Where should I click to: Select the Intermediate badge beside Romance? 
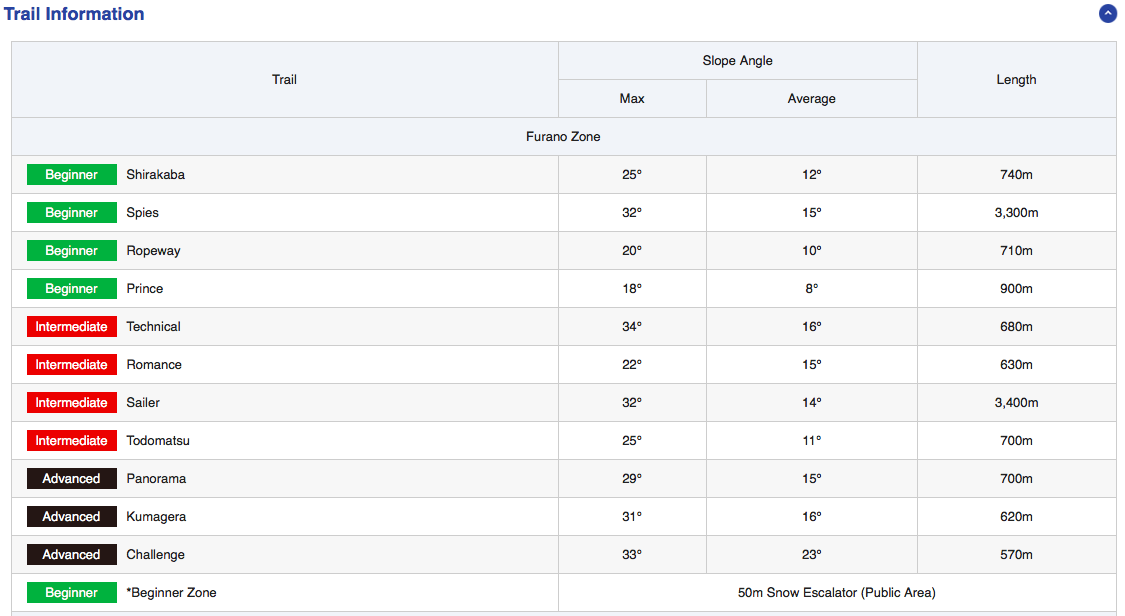[x=72, y=365]
